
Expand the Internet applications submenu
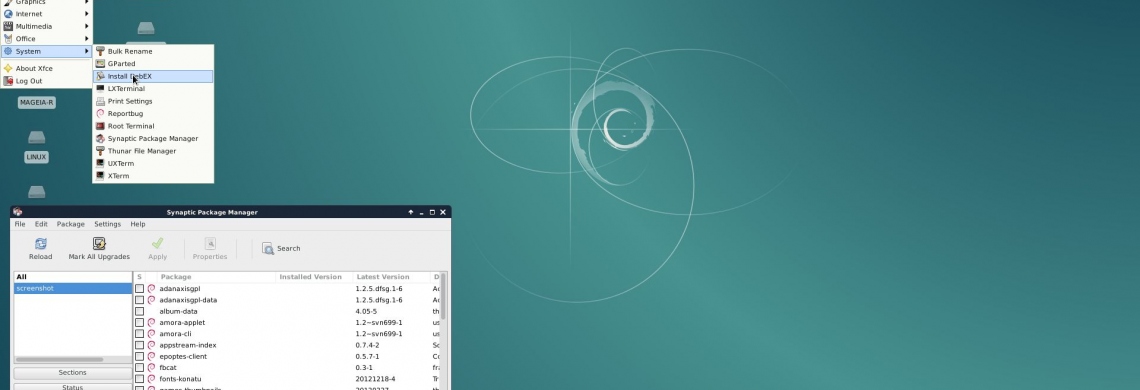(x=47, y=14)
